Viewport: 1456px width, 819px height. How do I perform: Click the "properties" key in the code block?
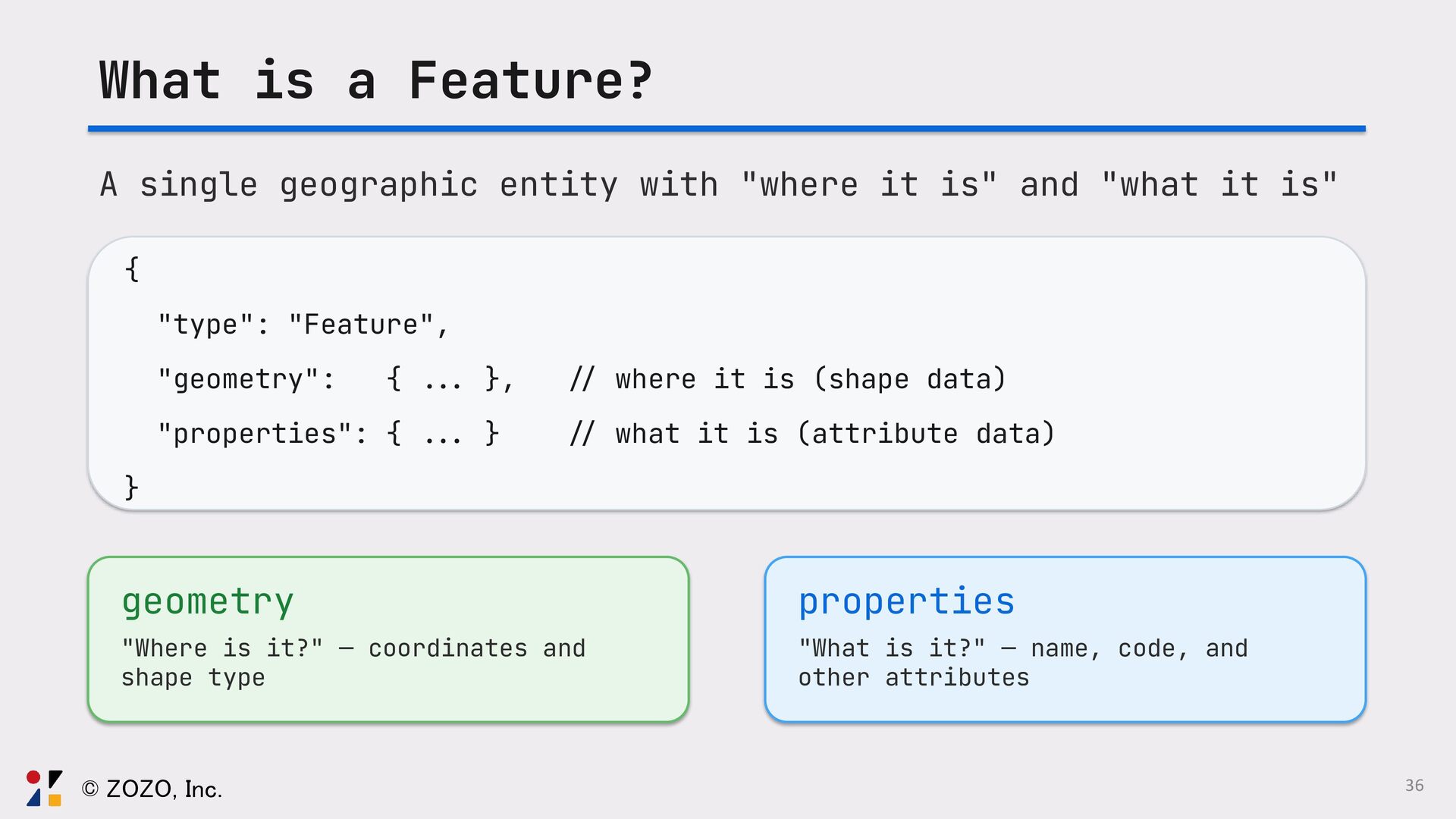(262, 434)
